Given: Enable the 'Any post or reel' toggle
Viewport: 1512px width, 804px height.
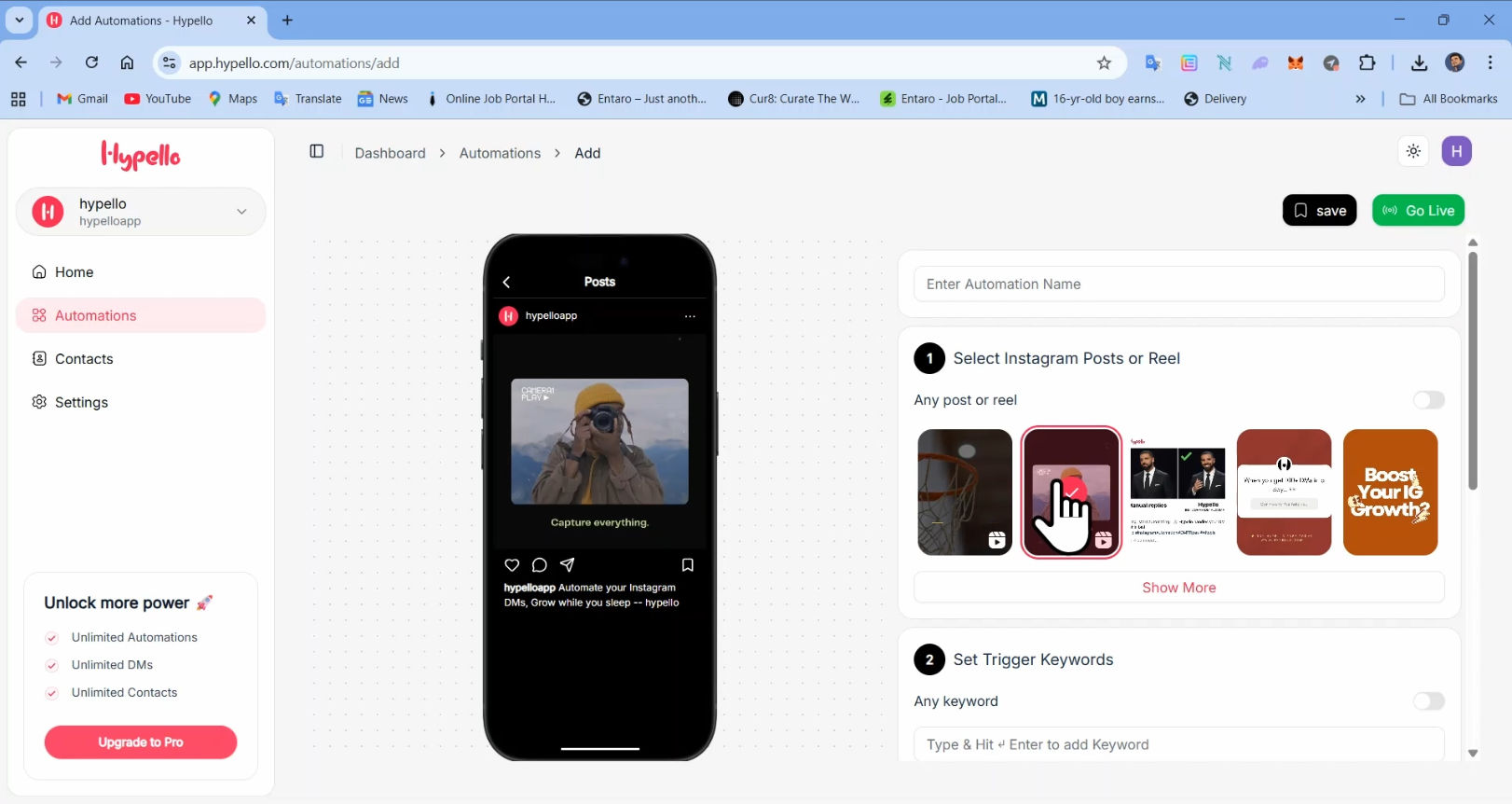Looking at the screenshot, I should (1428, 400).
